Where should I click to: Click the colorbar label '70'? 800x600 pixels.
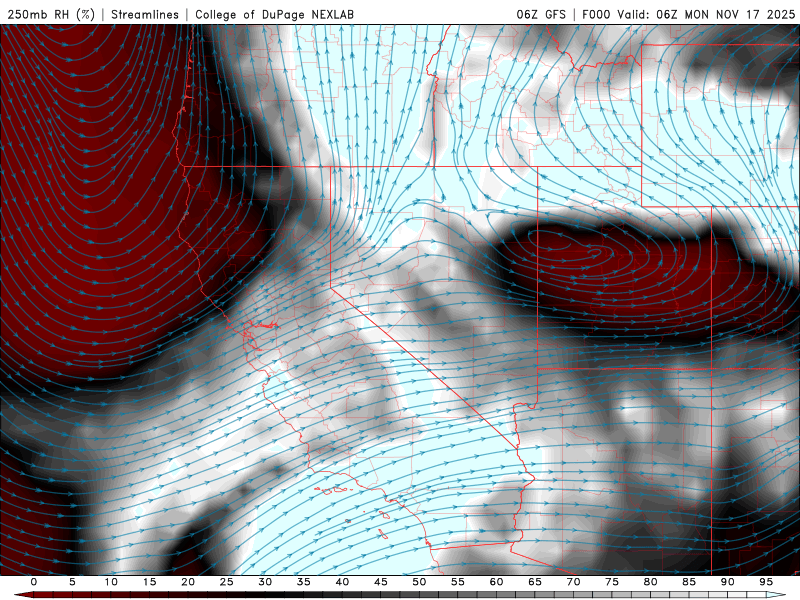(573, 582)
